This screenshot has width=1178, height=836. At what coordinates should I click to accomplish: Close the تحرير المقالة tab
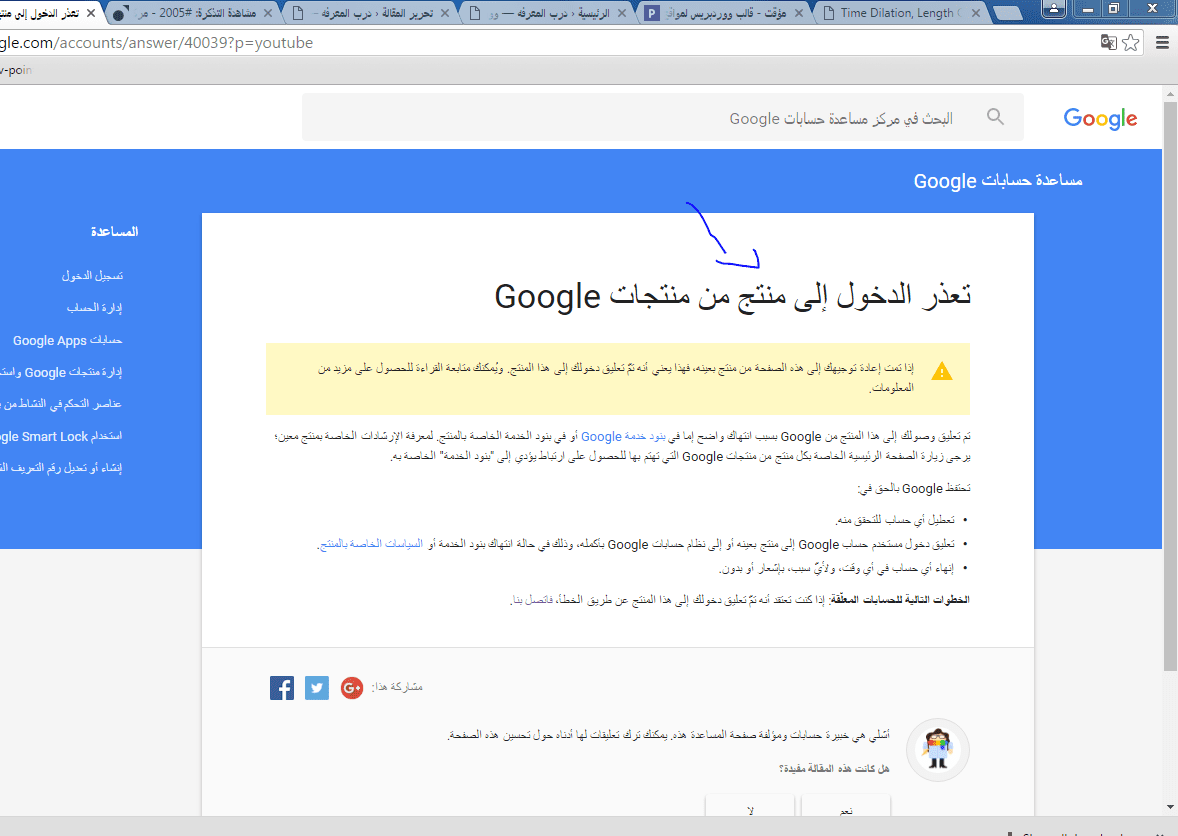point(445,13)
